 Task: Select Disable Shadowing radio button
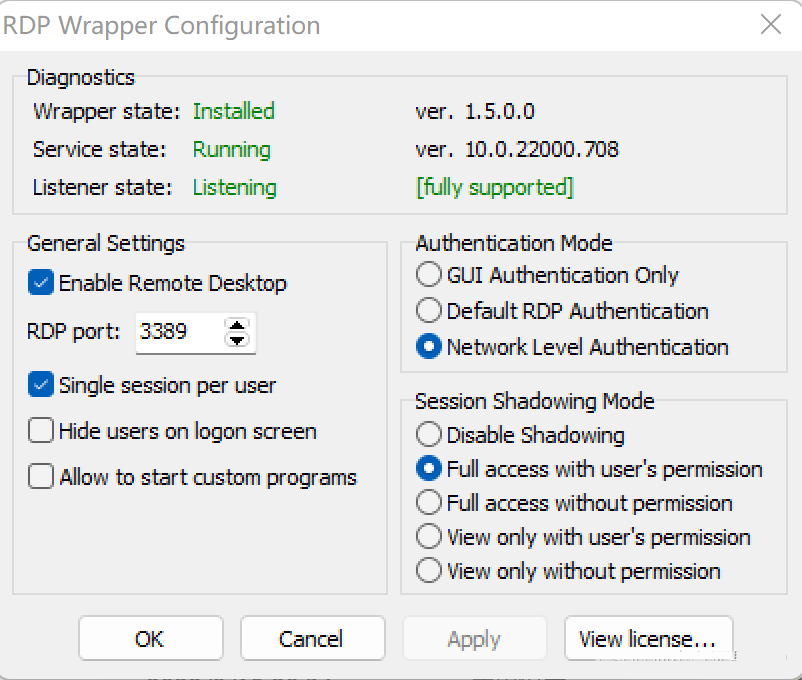click(x=429, y=435)
